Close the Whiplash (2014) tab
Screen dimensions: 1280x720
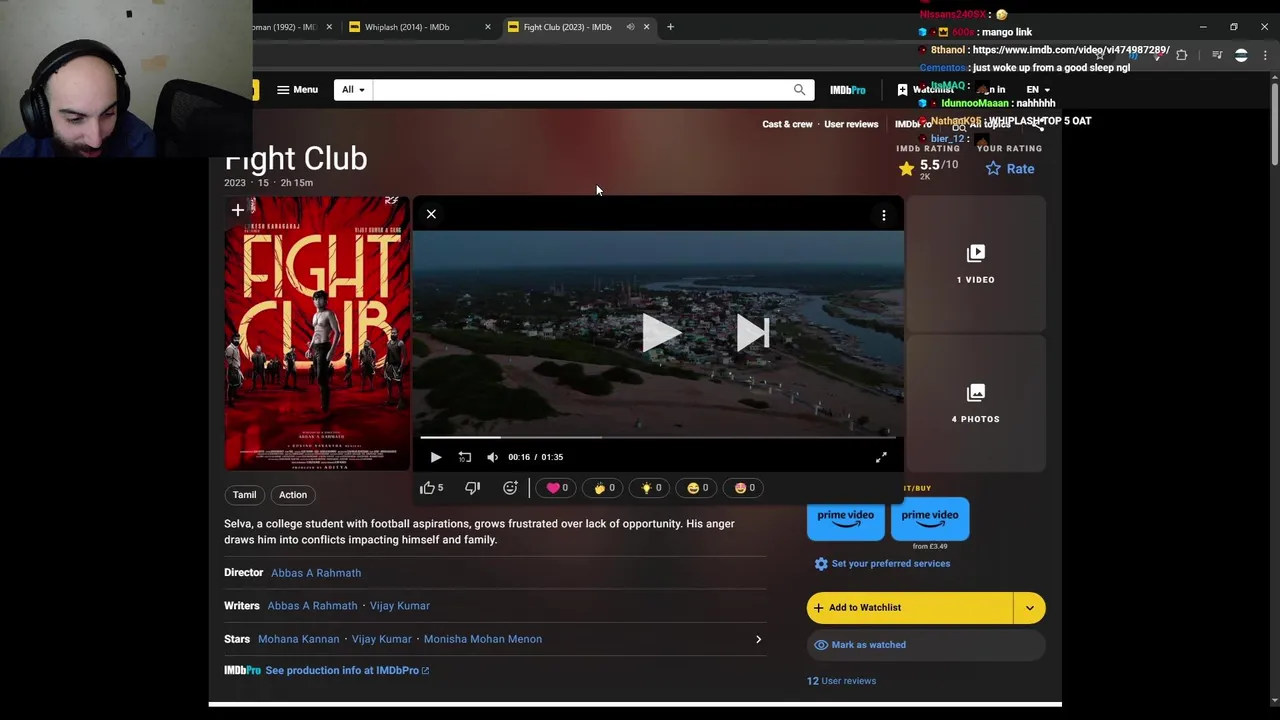pos(487,27)
